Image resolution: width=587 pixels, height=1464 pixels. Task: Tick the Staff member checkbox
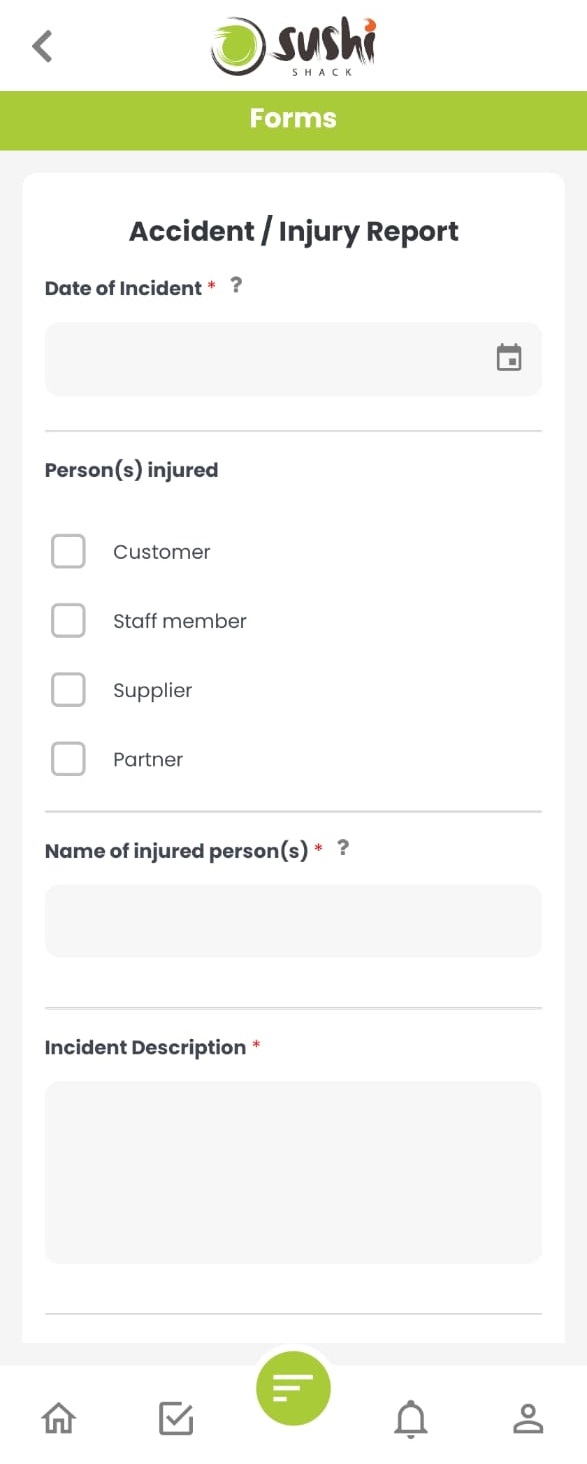pos(68,620)
